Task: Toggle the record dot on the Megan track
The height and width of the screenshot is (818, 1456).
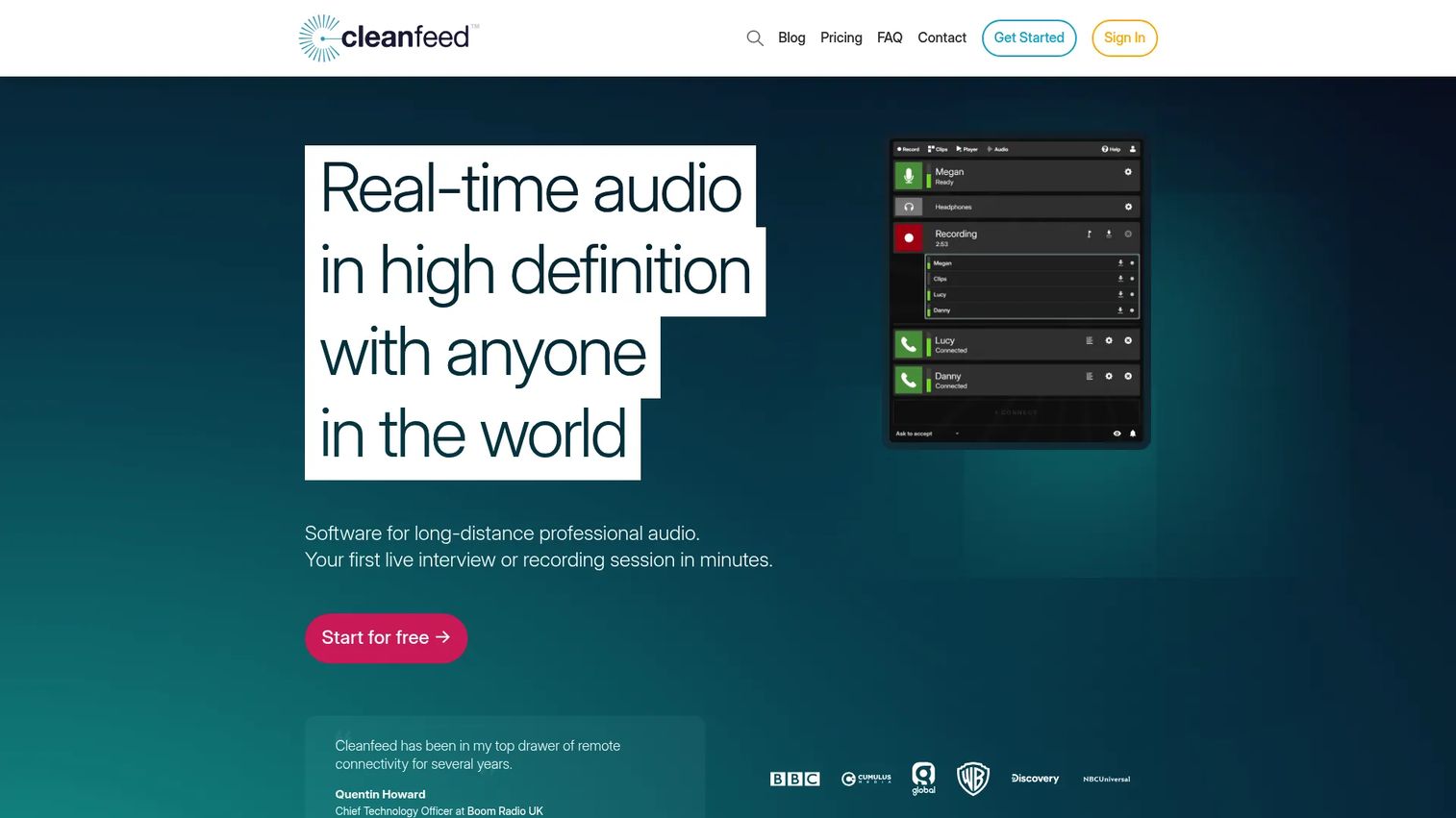Action: tap(1132, 263)
